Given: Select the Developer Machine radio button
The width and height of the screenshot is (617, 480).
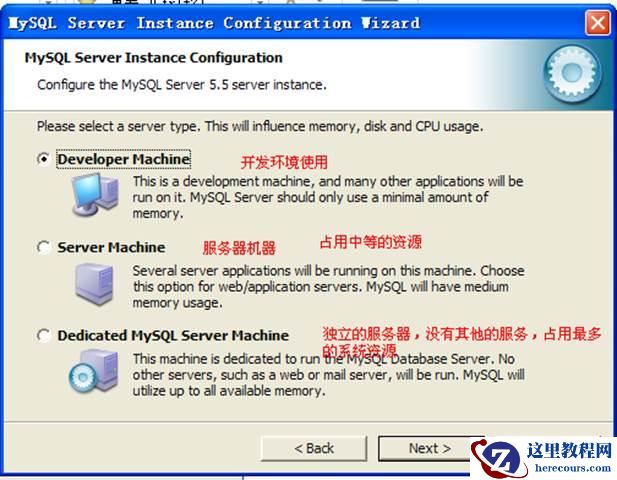Looking at the screenshot, I should [x=43, y=159].
